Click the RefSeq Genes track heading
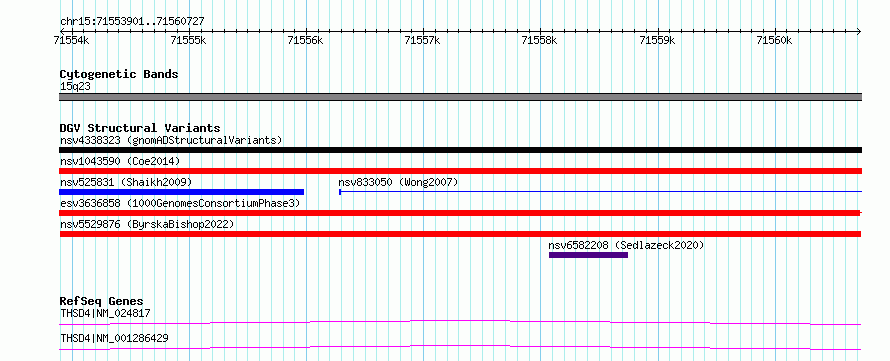Image resolution: width=890 pixels, height=361 pixels. 102,301
